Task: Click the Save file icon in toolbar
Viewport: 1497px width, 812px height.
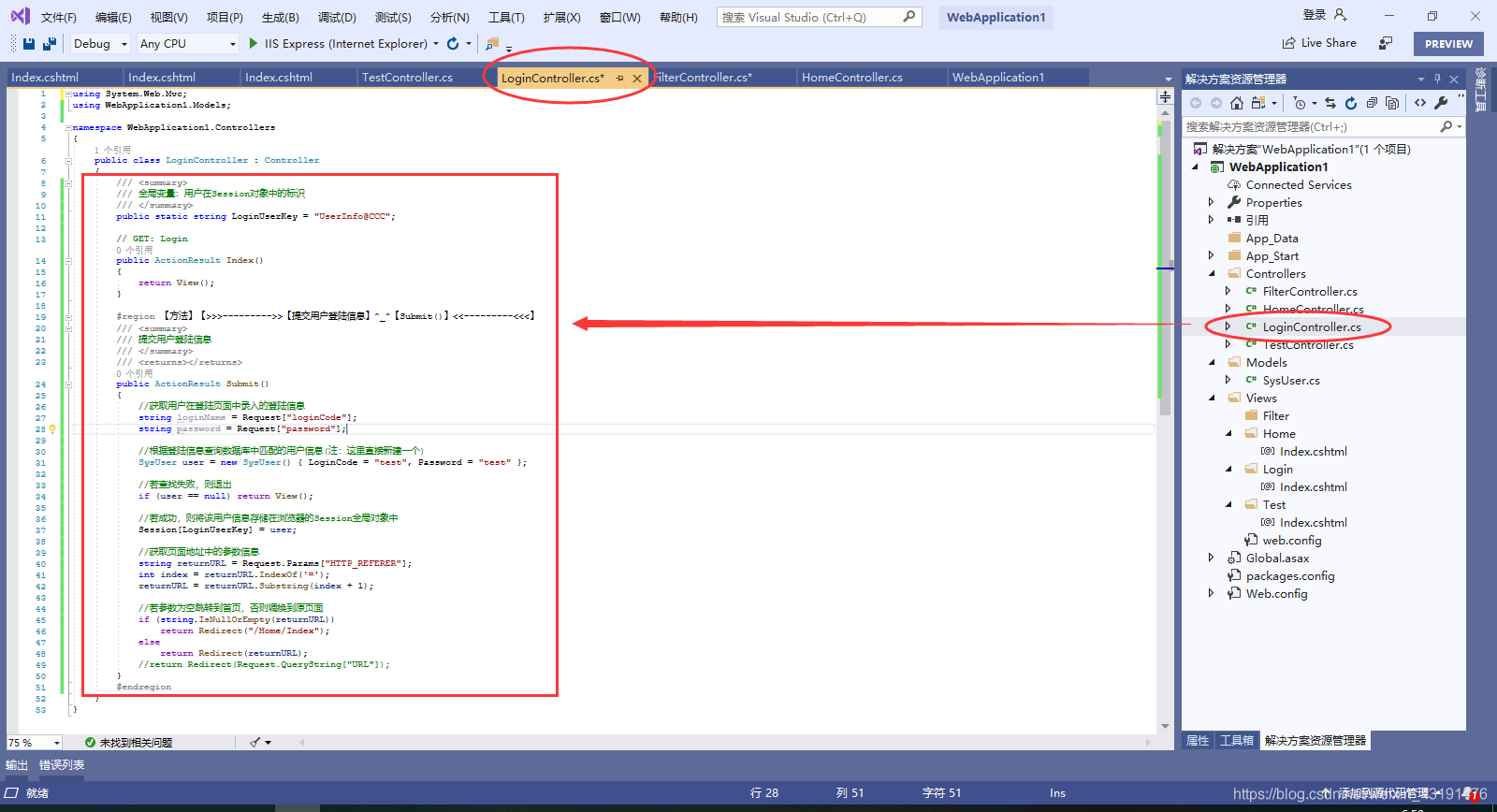Action: pos(29,44)
